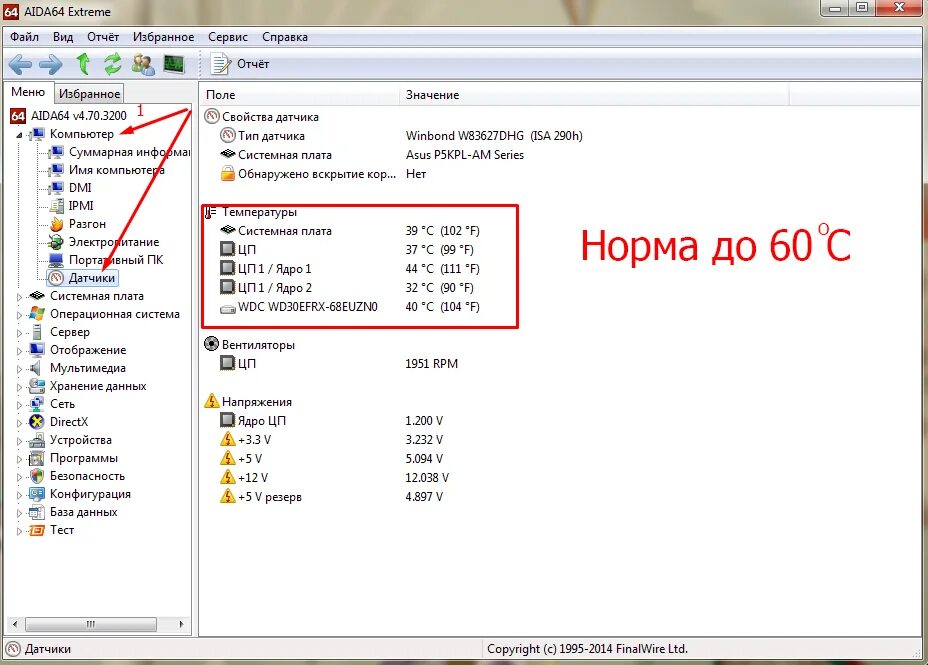Open the users management toolbar icon
The image size is (928, 665).
[143, 64]
